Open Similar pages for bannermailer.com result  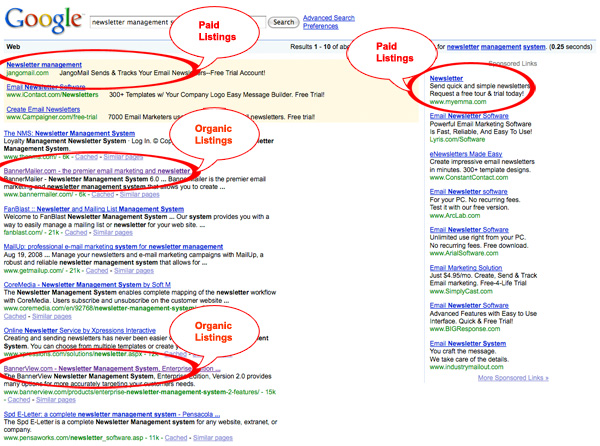click(140, 194)
